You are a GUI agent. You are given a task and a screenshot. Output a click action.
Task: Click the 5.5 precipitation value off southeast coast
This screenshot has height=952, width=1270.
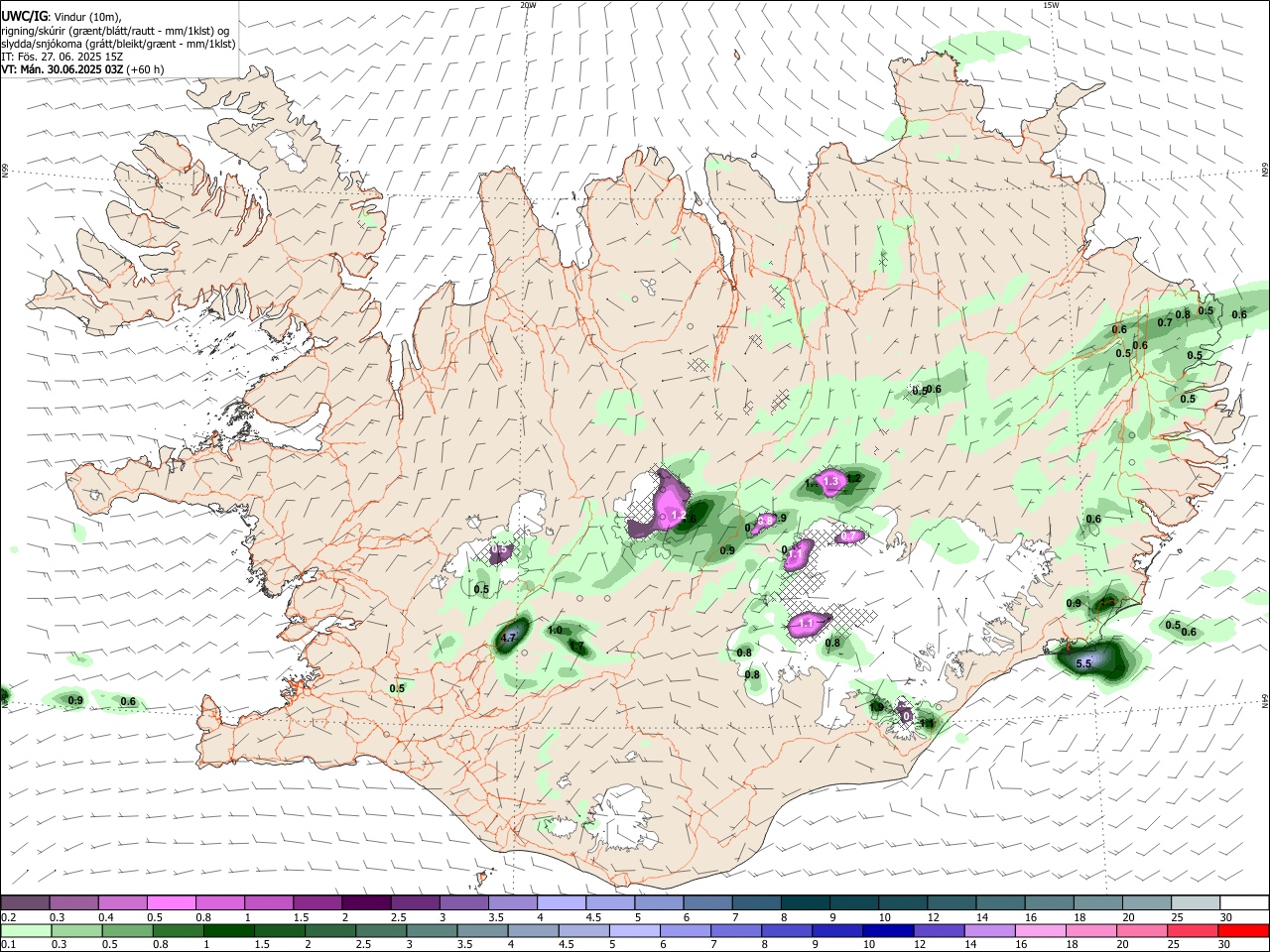click(1083, 664)
